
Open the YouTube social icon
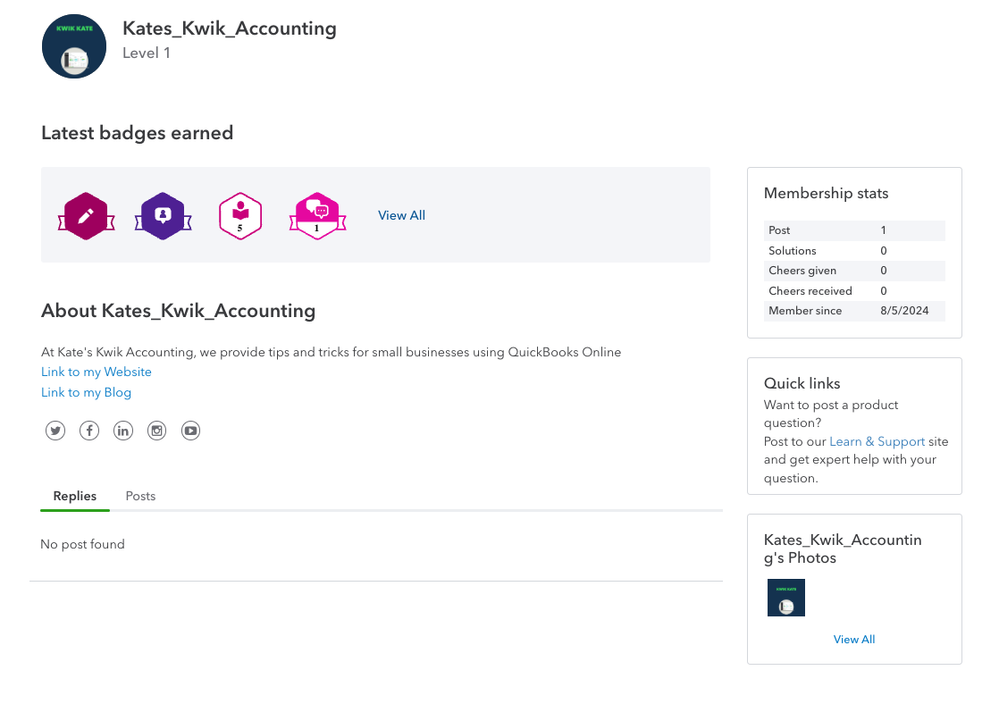(x=191, y=430)
